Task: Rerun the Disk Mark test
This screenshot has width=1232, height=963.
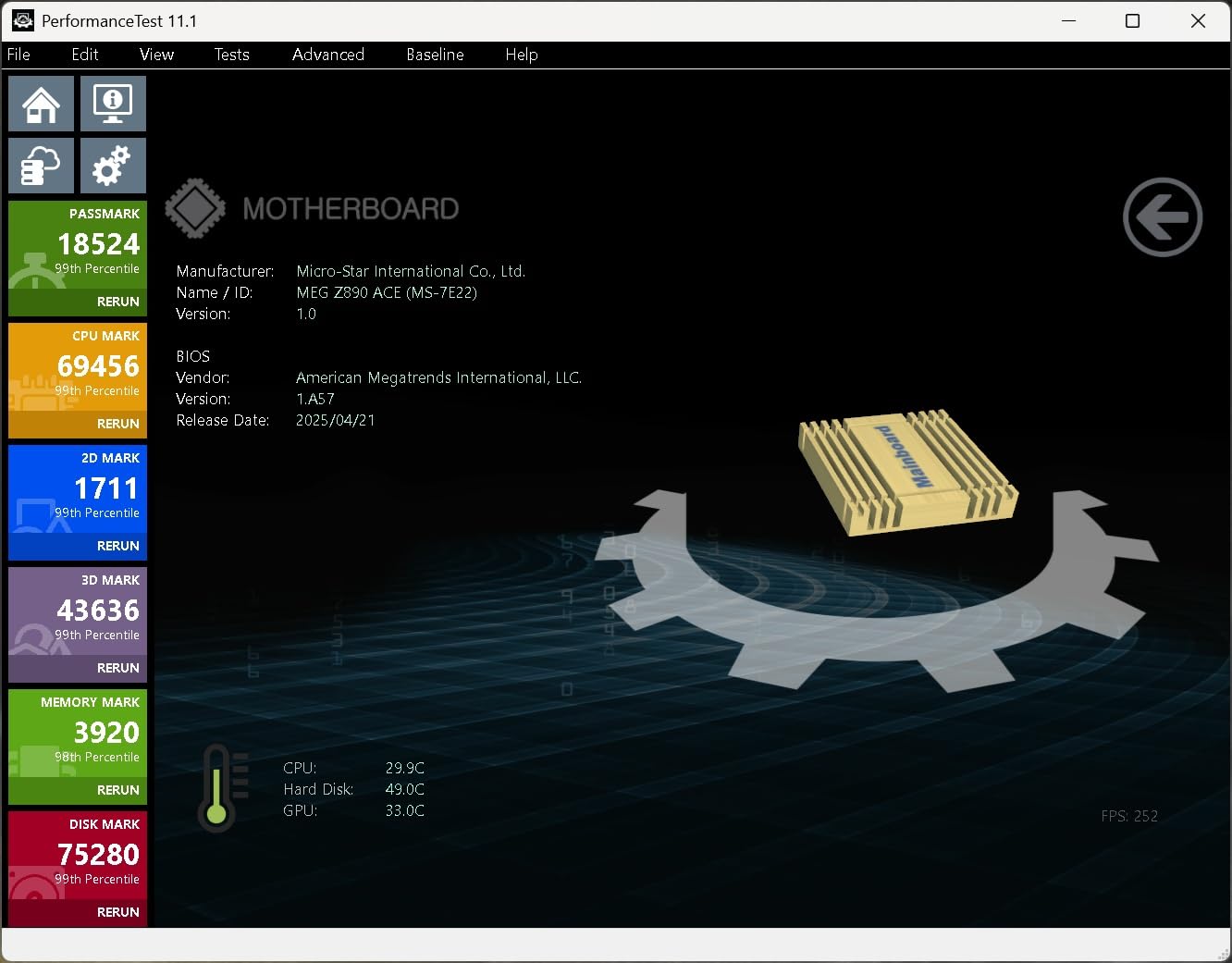Action: coord(118,912)
